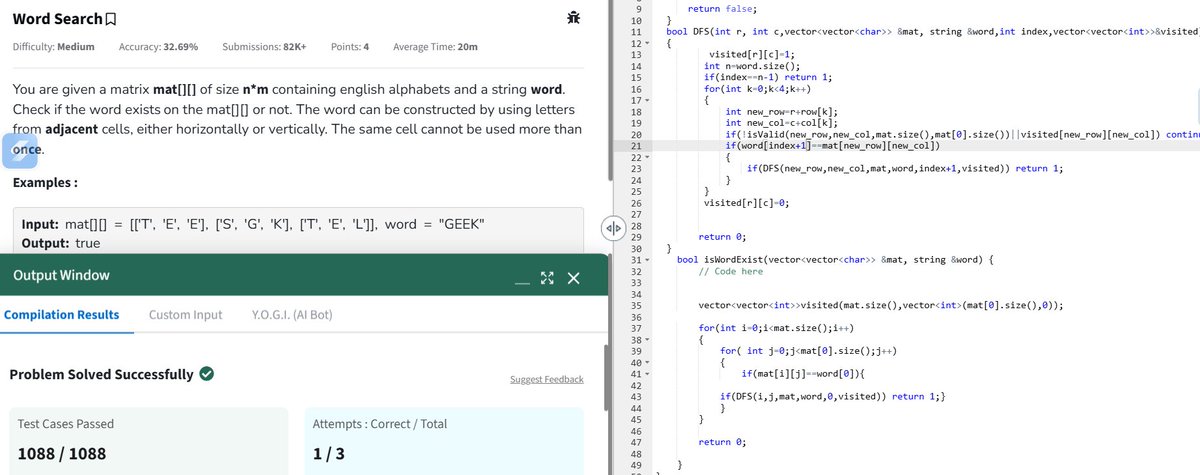1200x475 pixels.
Task: Click Problem Solved Successfully message
Action: [x=101, y=375]
